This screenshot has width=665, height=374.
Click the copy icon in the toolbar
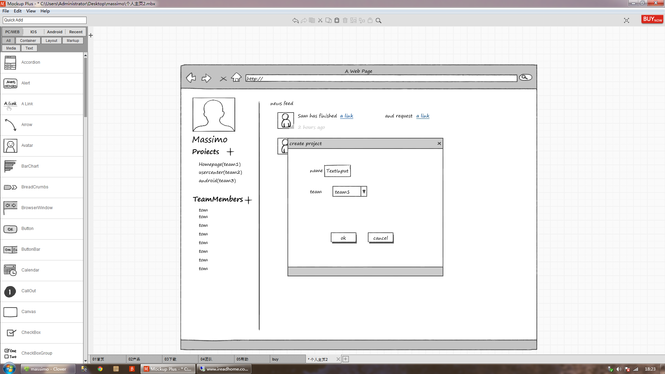[328, 20]
